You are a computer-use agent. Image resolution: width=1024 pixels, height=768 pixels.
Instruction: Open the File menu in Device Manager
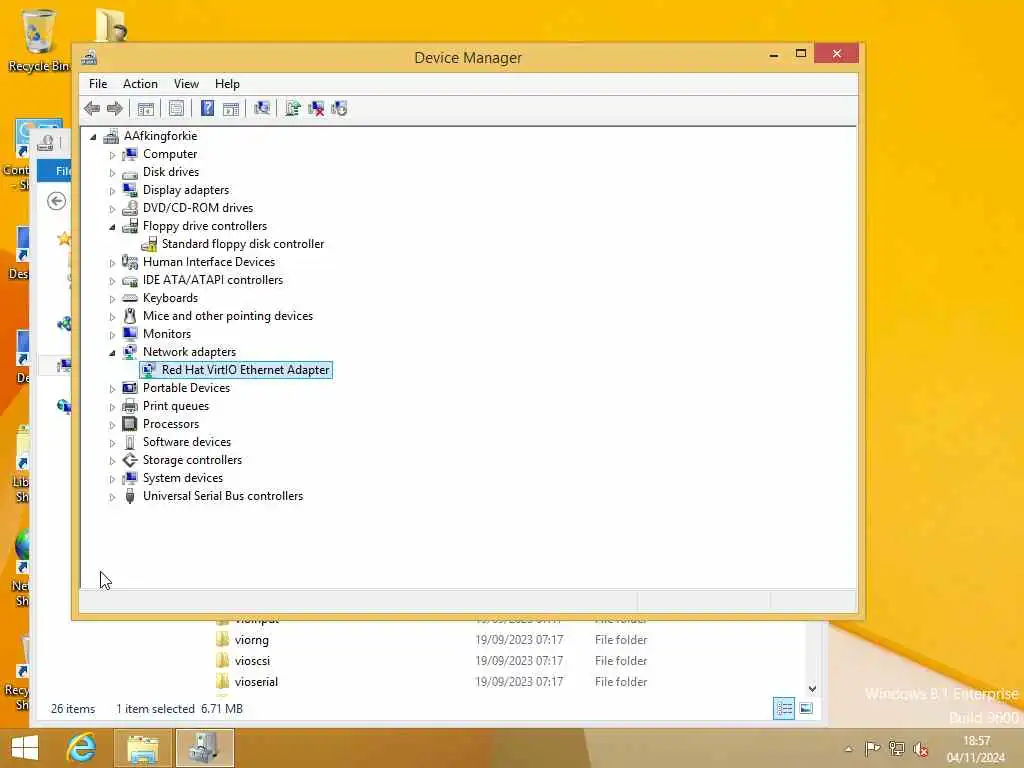(x=98, y=84)
